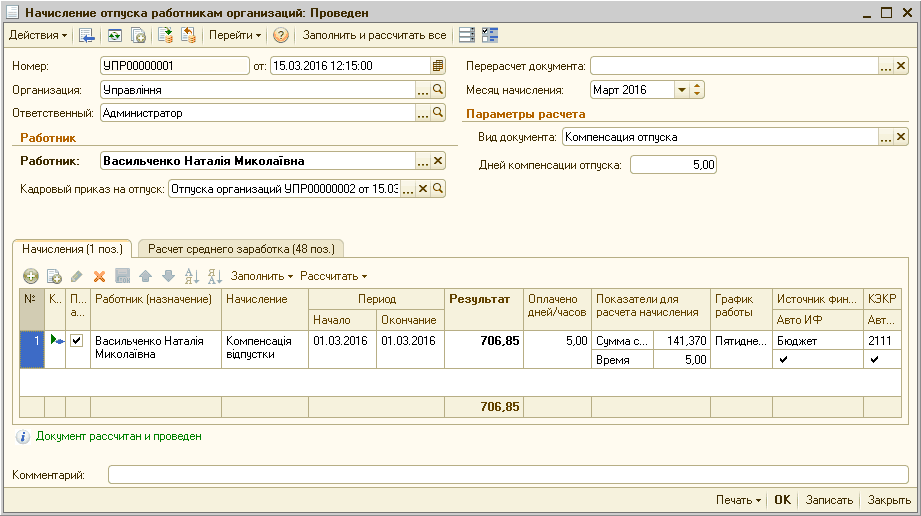Open the Перейти dropdown menu
This screenshot has height=516, width=921.
pyautogui.click(x=235, y=35)
